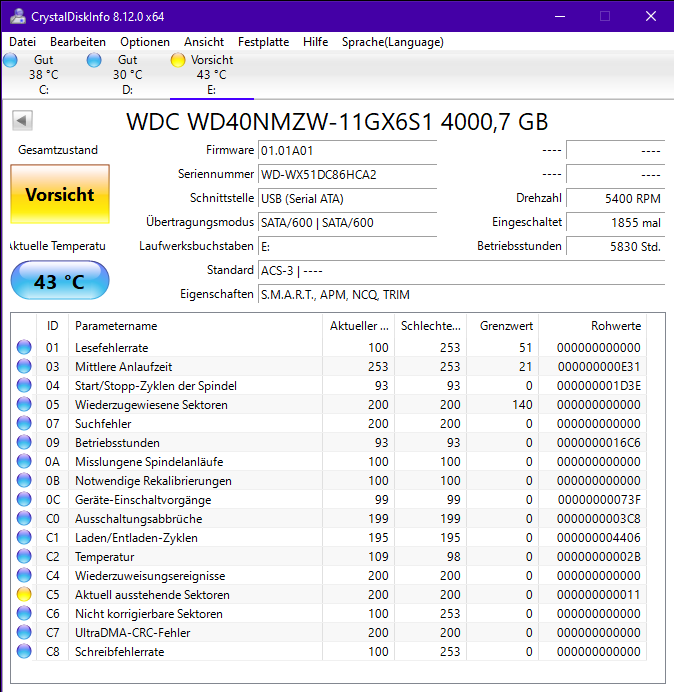
Task: Click status icon for Temperatur attribute row
Action: point(24,556)
